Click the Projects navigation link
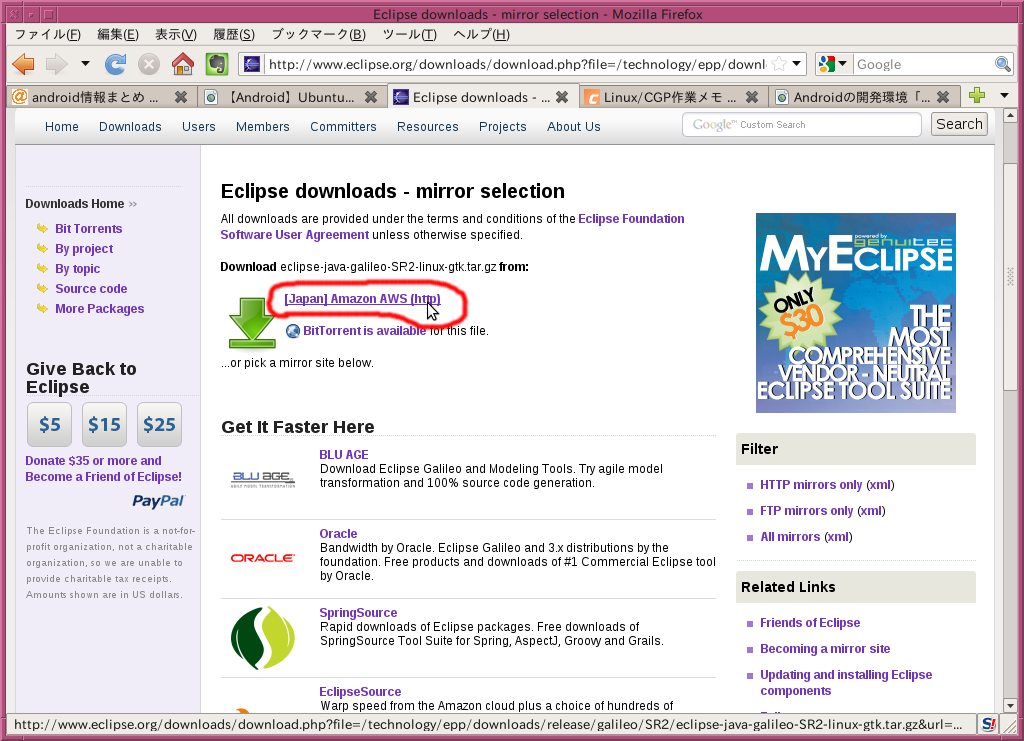 point(502,127)
